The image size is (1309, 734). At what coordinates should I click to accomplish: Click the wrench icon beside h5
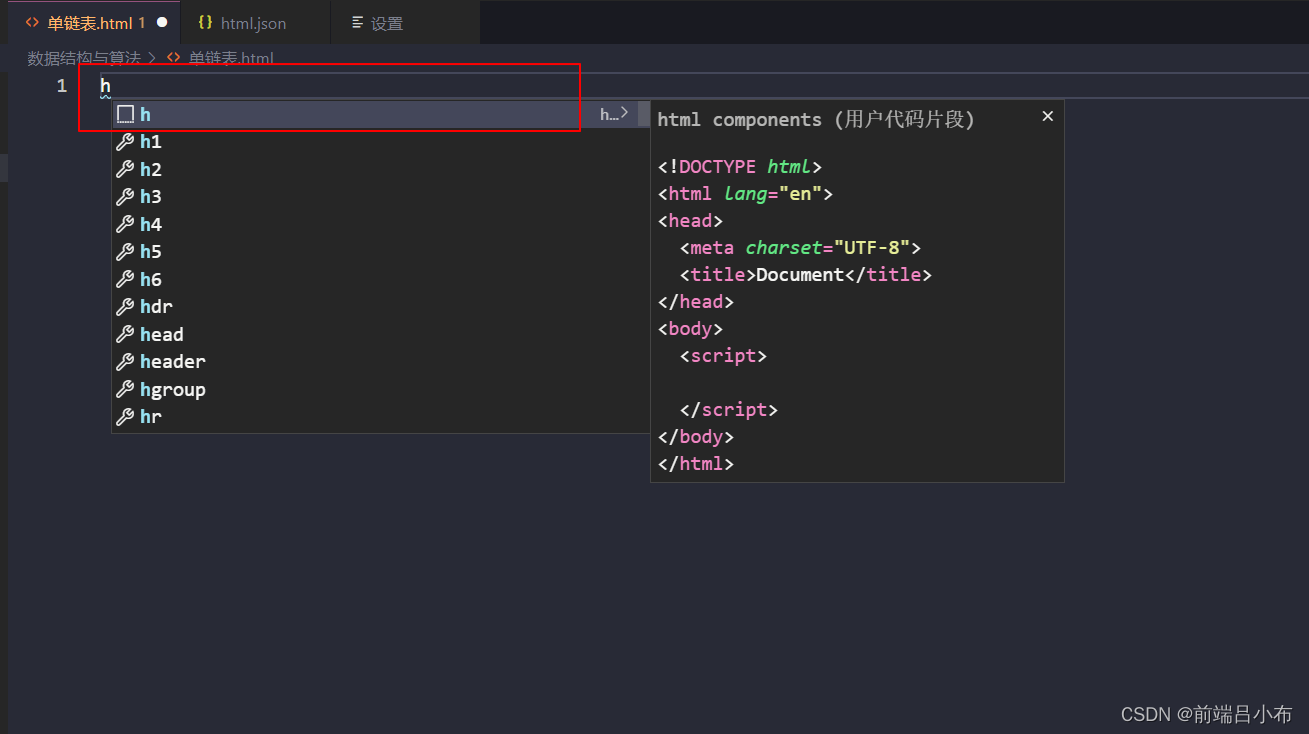(x=125, y=252)
